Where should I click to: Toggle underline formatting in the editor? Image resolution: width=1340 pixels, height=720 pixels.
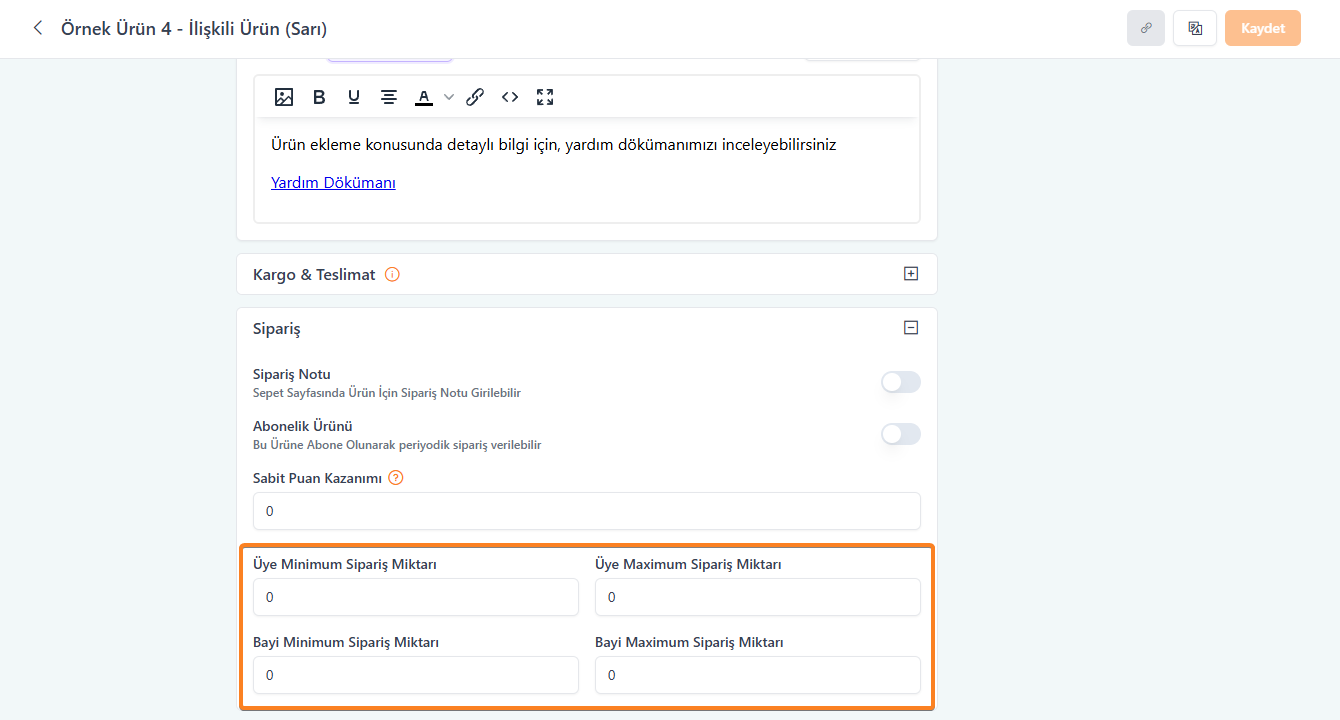pos(354,97)
